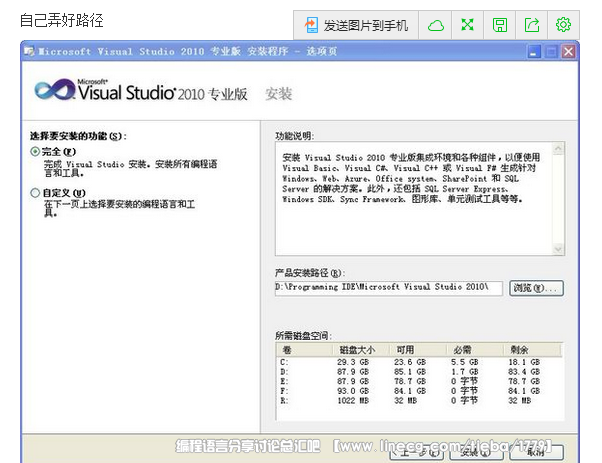The height and width of the screenshot is (463, 602).
Task: Click the 上一步 previous step button
Action: (416, 453)
